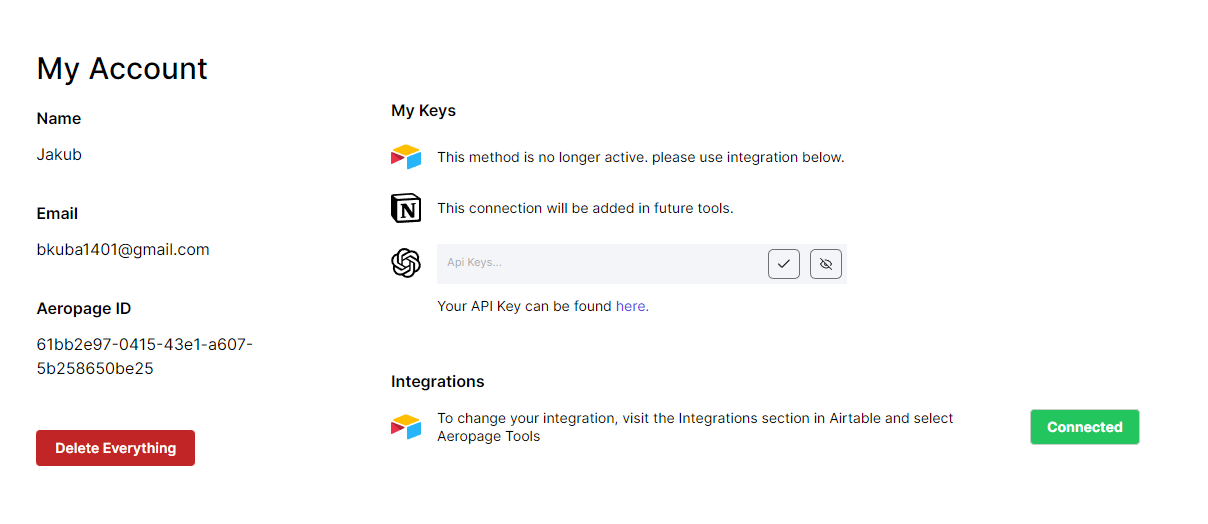
Task: Select the email bkuba1401@gmail.com text
Action: pyautogui.click(x=123, y=250)
